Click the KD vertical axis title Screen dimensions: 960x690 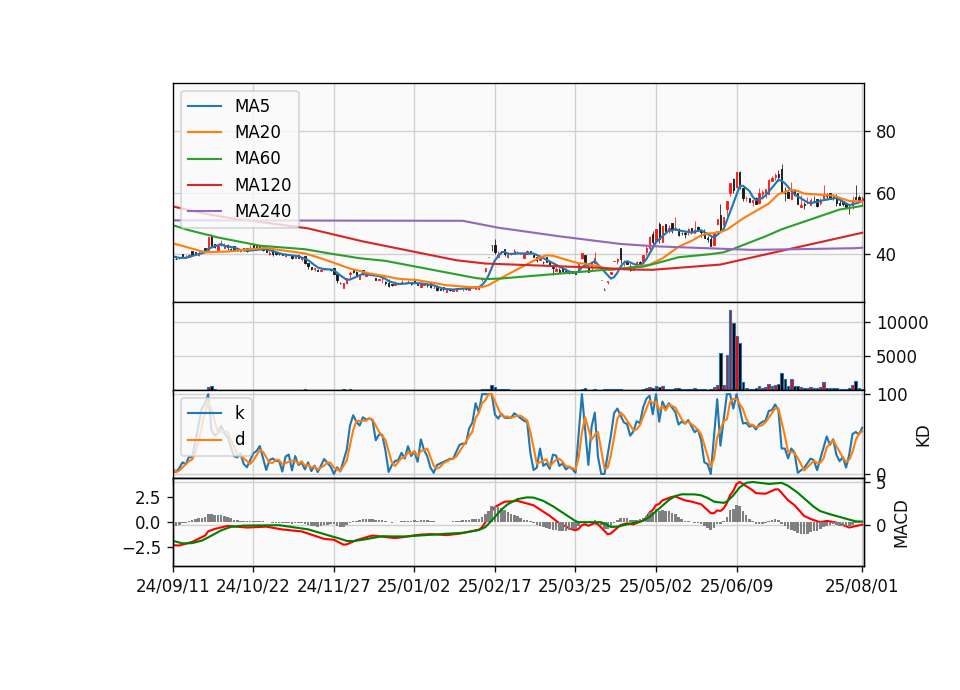923,436
